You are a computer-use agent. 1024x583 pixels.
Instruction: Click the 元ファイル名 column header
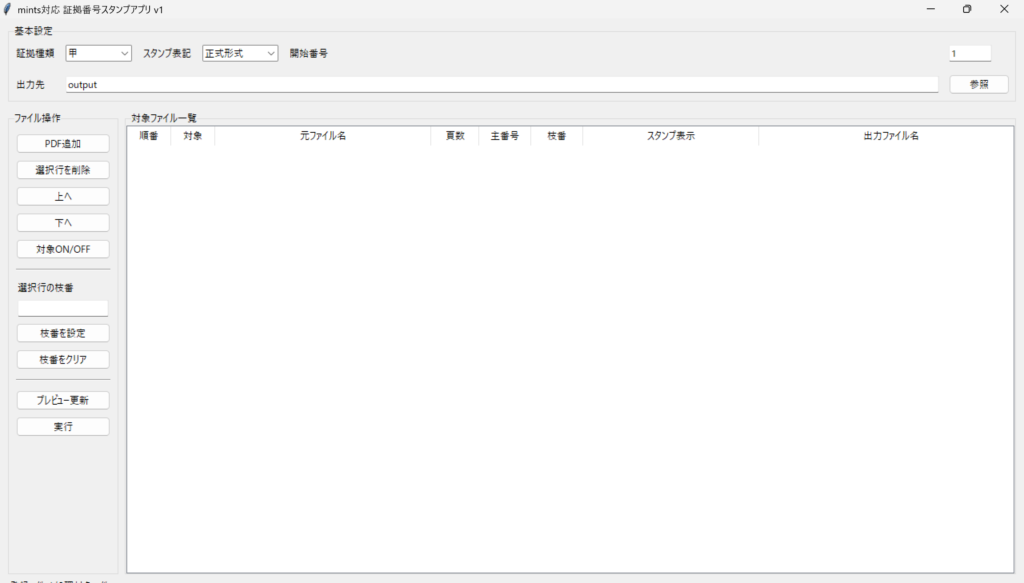pos(323,136)
